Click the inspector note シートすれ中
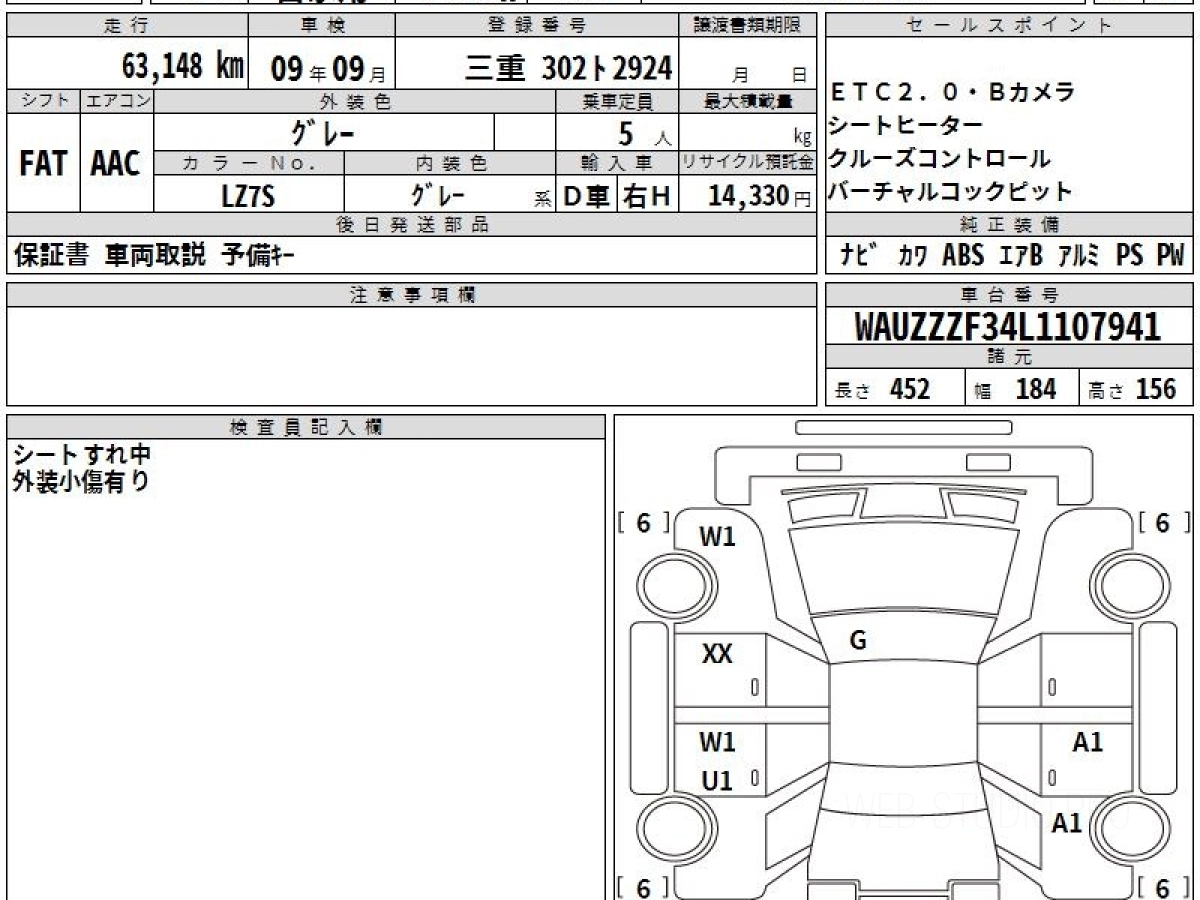Viewport: 1200px width, 900px height. (81, 455)
